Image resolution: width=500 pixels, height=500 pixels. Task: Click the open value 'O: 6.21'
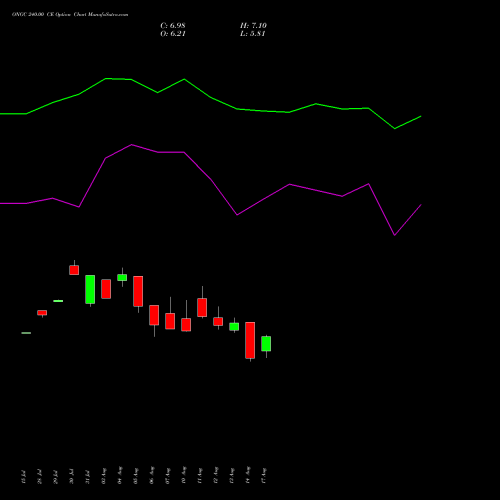point(173,34)
